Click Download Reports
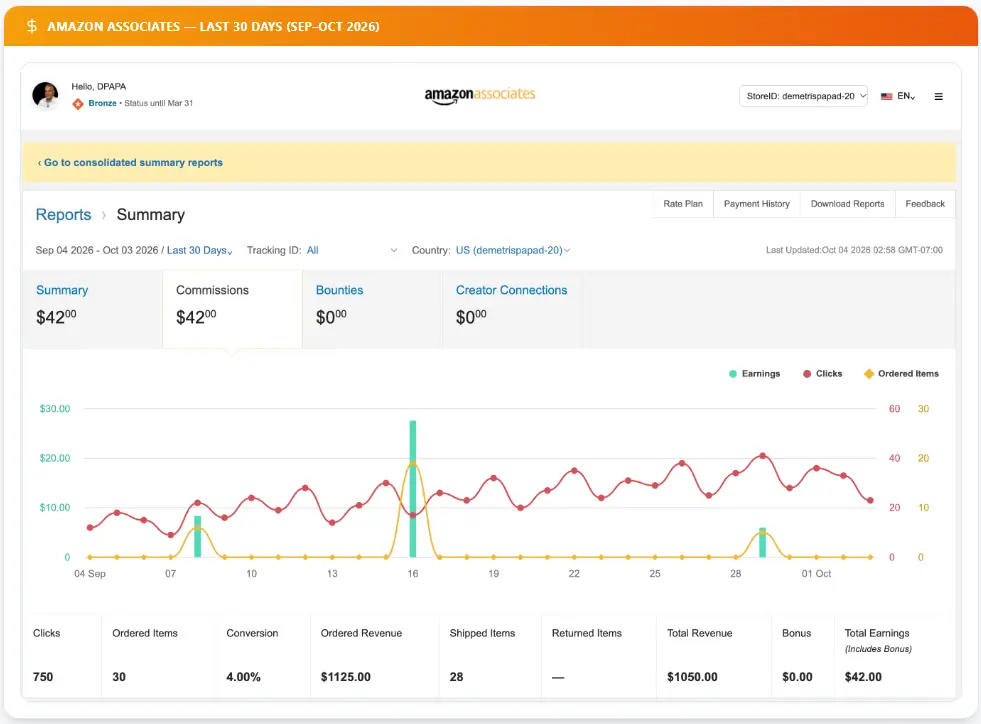Screen dimensions: 981x724 pyautogui.click(x=848, y=204)
